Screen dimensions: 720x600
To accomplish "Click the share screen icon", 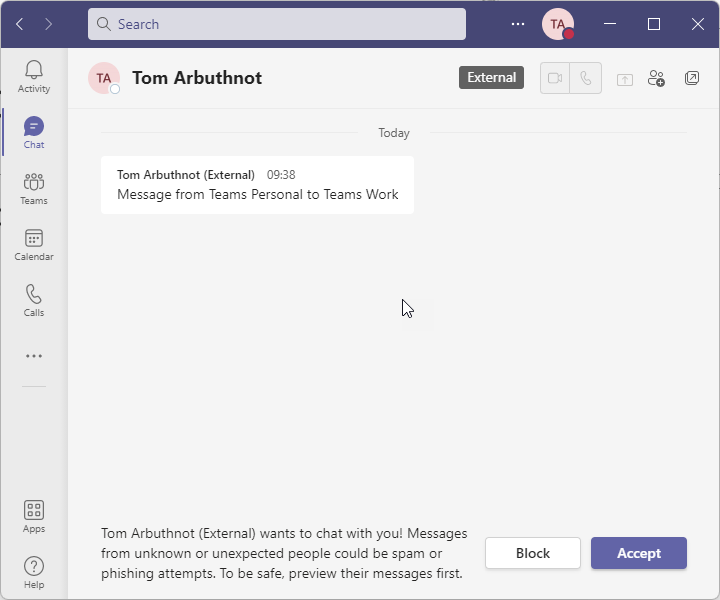I will coord(625,78).
